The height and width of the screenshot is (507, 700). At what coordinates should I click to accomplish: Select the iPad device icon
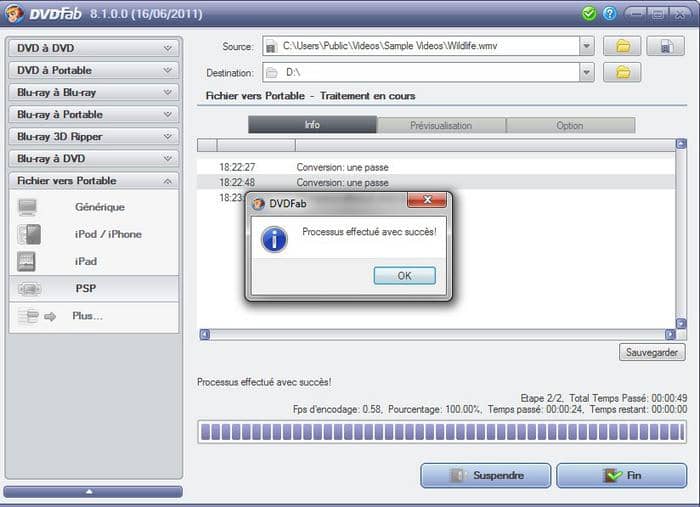point(26,262)
